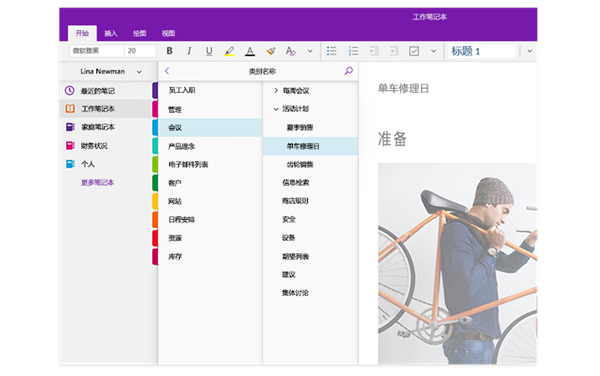The height and width of the screenshot is (376, 600).
Task: Select the bicycle photo in the note
Action: point(457,263)
